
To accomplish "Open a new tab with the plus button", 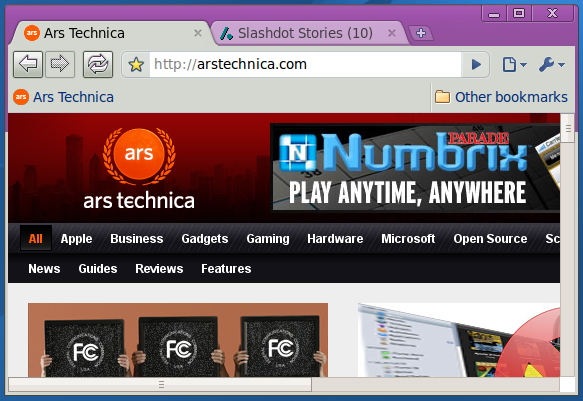I will click(421, 33).
